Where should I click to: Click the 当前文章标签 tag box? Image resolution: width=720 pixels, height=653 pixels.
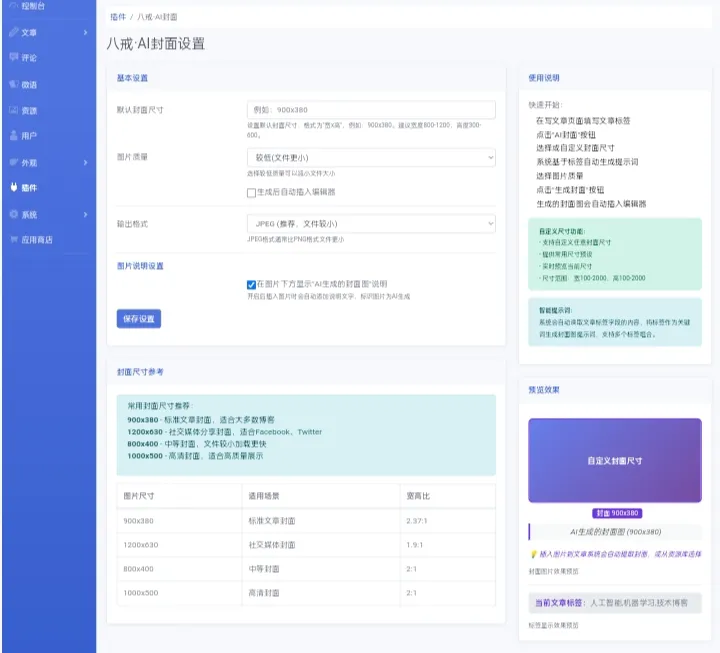[x=615, y=603]
